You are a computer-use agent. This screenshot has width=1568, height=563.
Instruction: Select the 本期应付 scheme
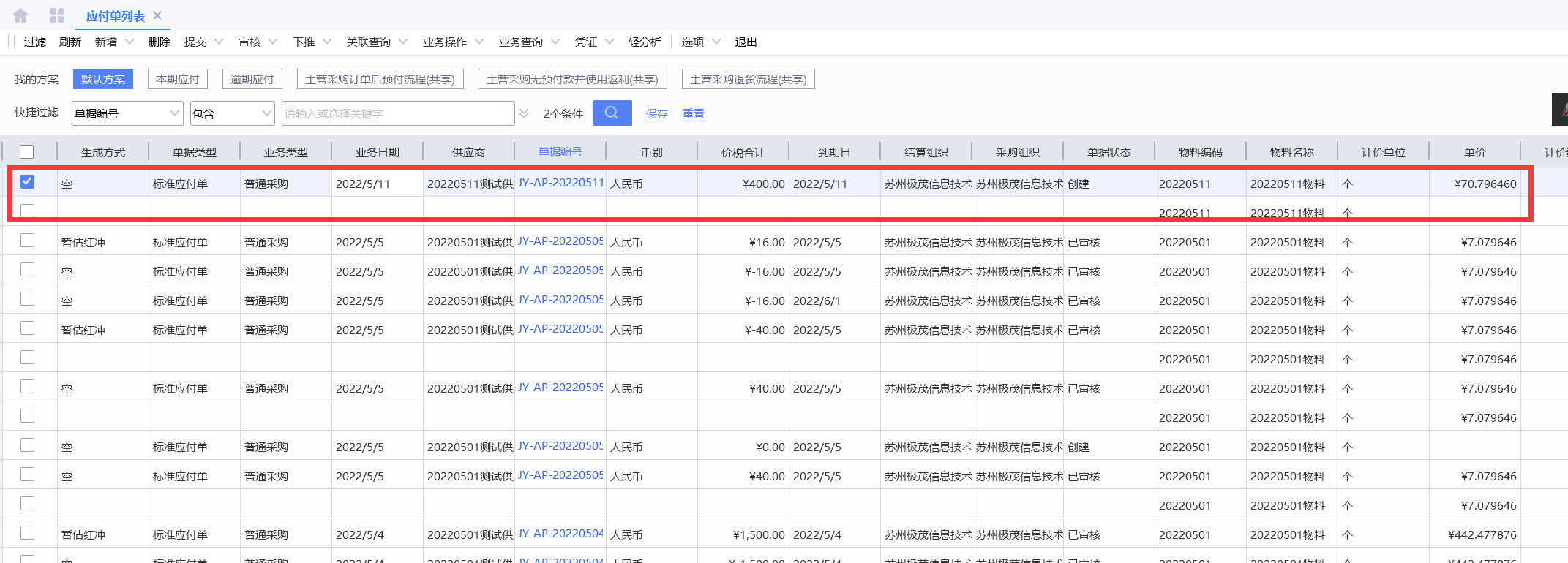tap(178, 79)
